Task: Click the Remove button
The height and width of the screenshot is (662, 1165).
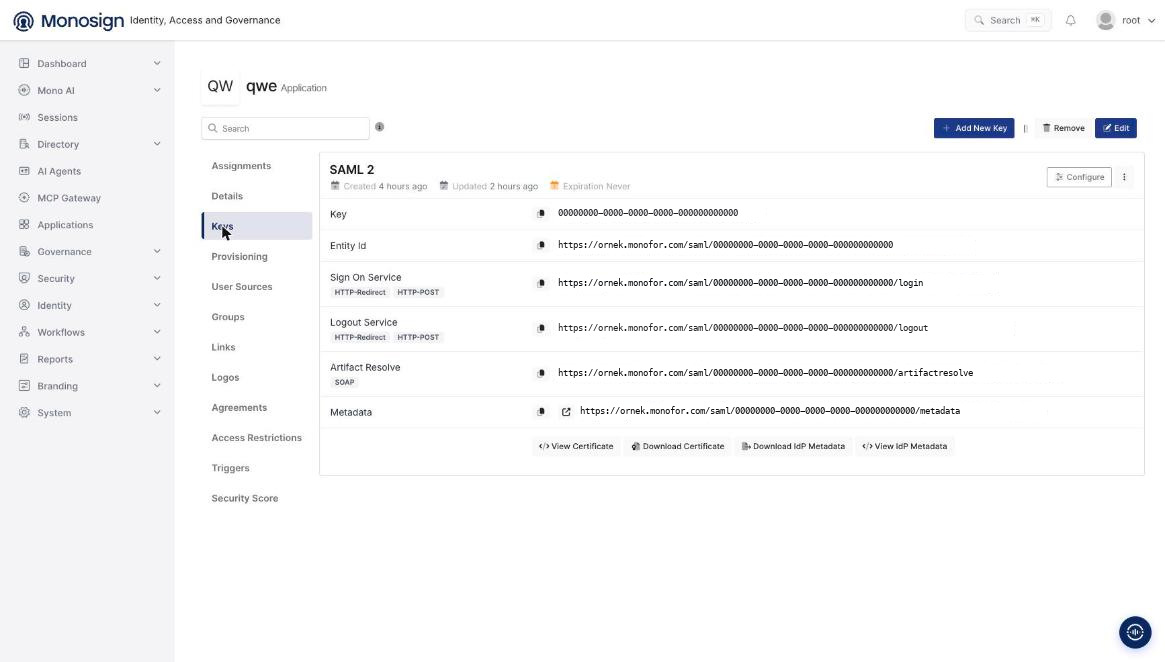Action: point(1063,128)
